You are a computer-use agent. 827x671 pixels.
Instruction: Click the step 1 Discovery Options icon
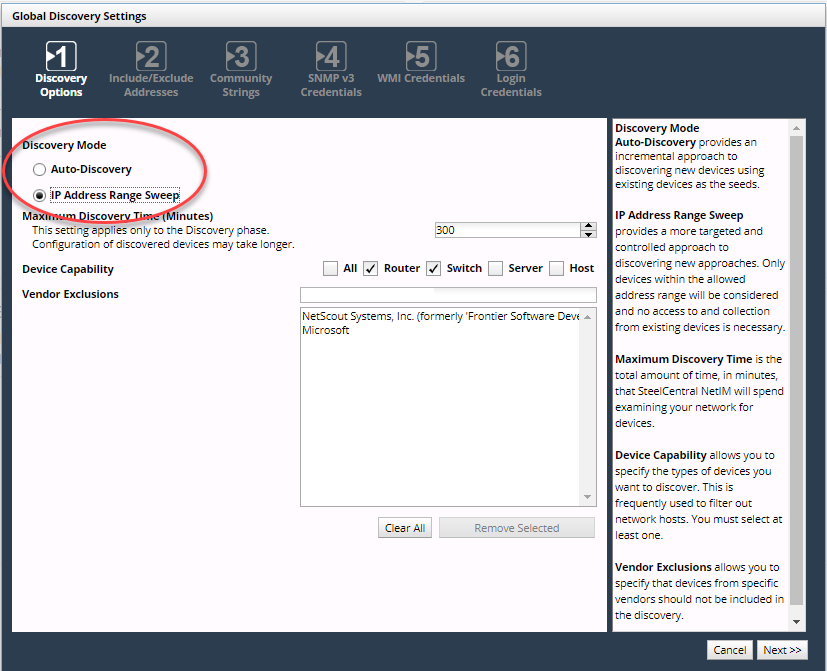coord(61,56)
